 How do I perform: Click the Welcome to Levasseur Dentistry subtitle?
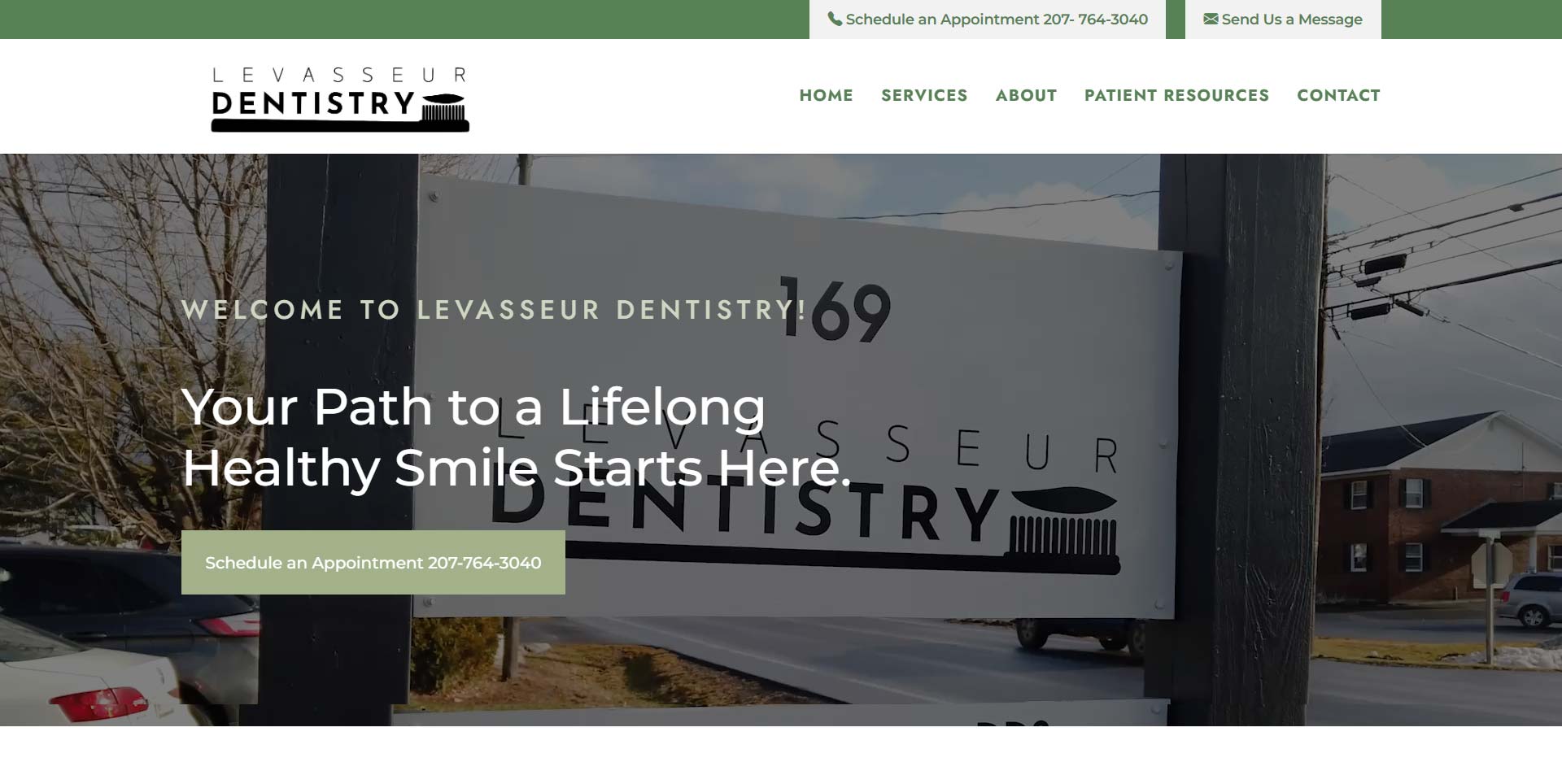click(494, 310)
